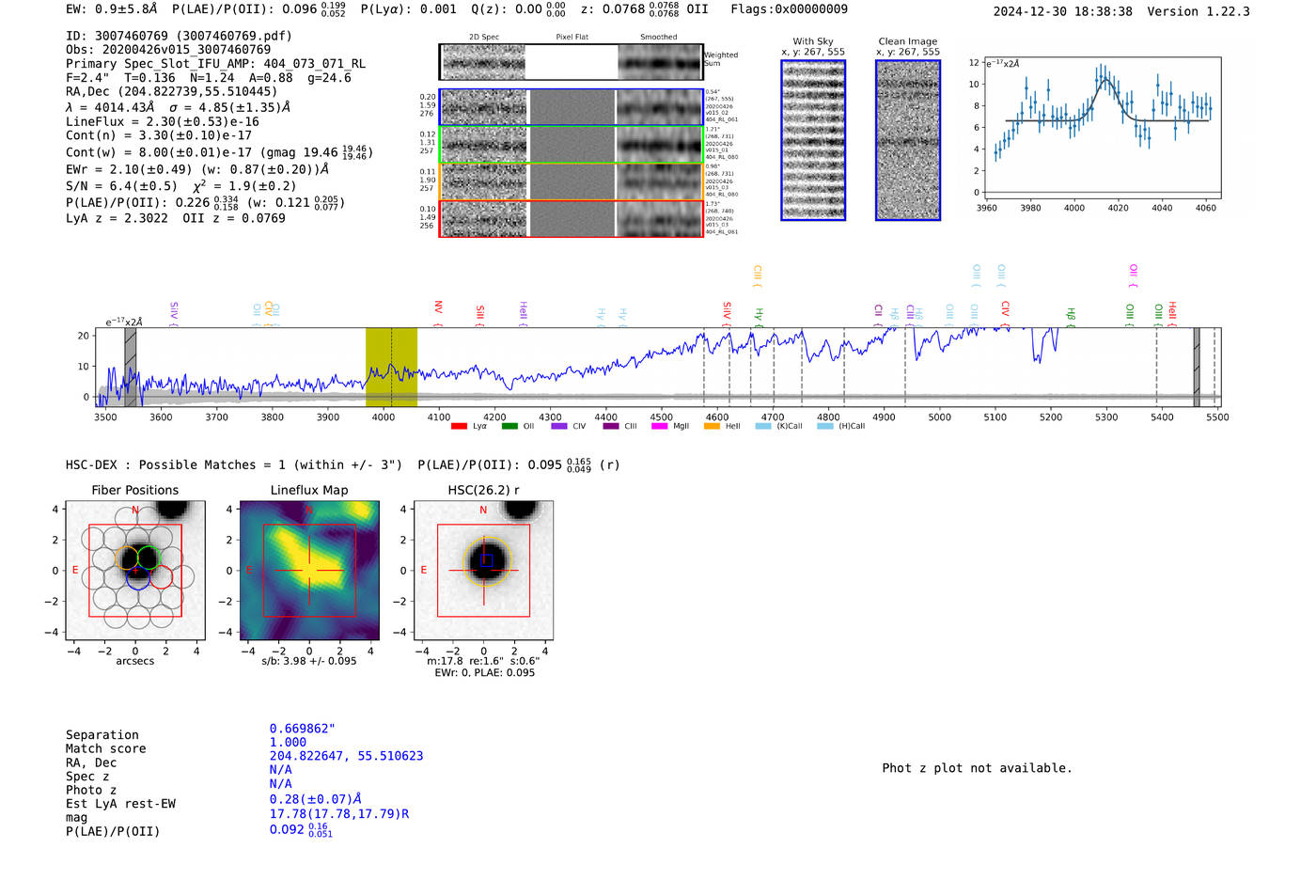The width and height of the screenshot is (1316, 896).
Task: Click the EWr = 2.10(±0.49) line
Action: click(197, 169)
